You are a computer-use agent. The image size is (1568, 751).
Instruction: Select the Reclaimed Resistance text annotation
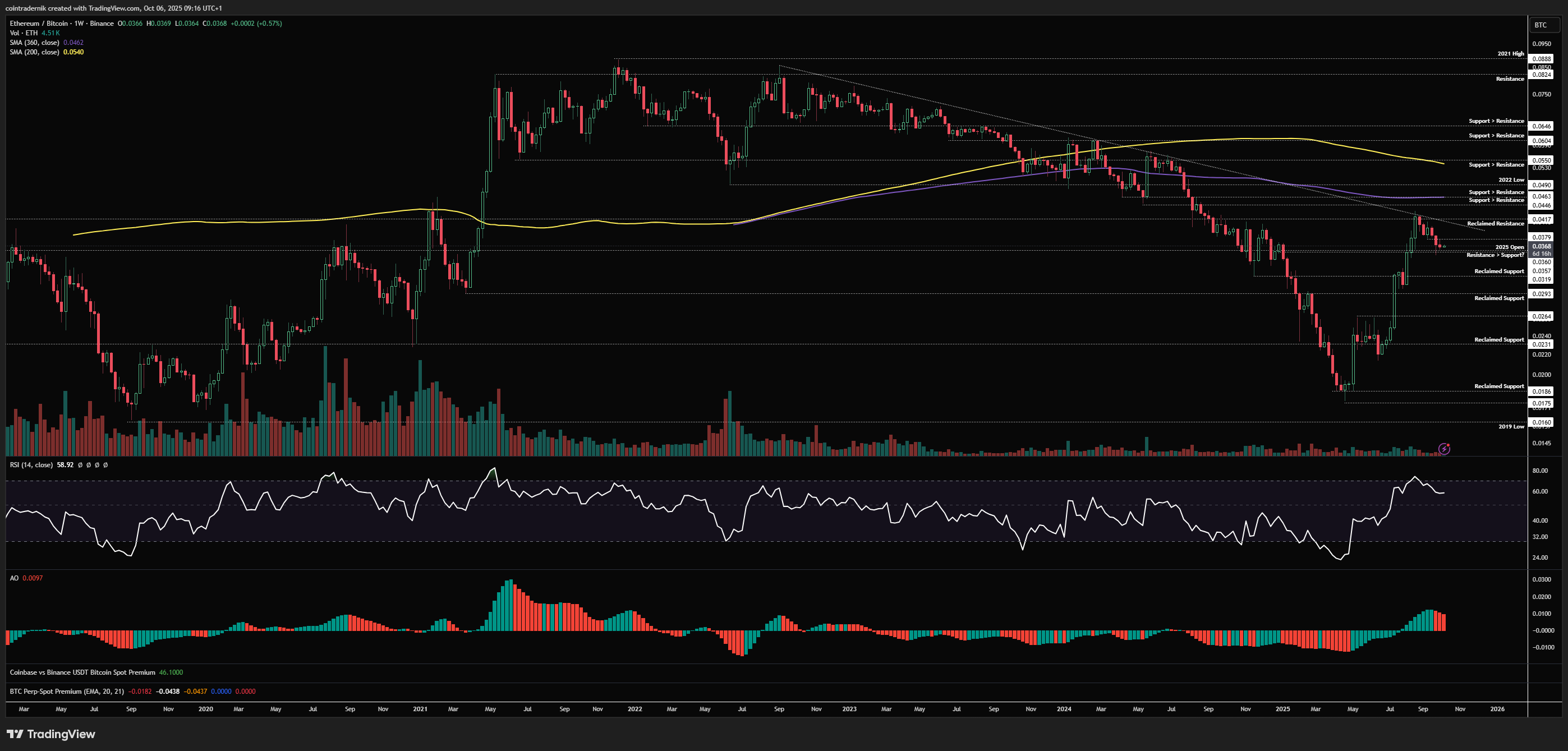(1495, 224)
